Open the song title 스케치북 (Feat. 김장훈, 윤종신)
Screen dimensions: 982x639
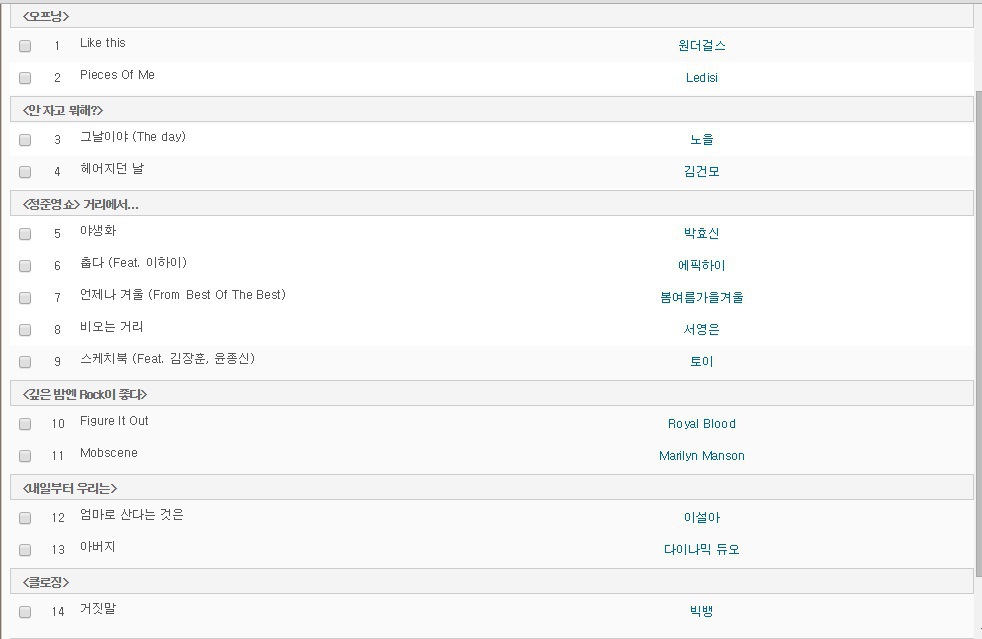(x=167, y=358)
